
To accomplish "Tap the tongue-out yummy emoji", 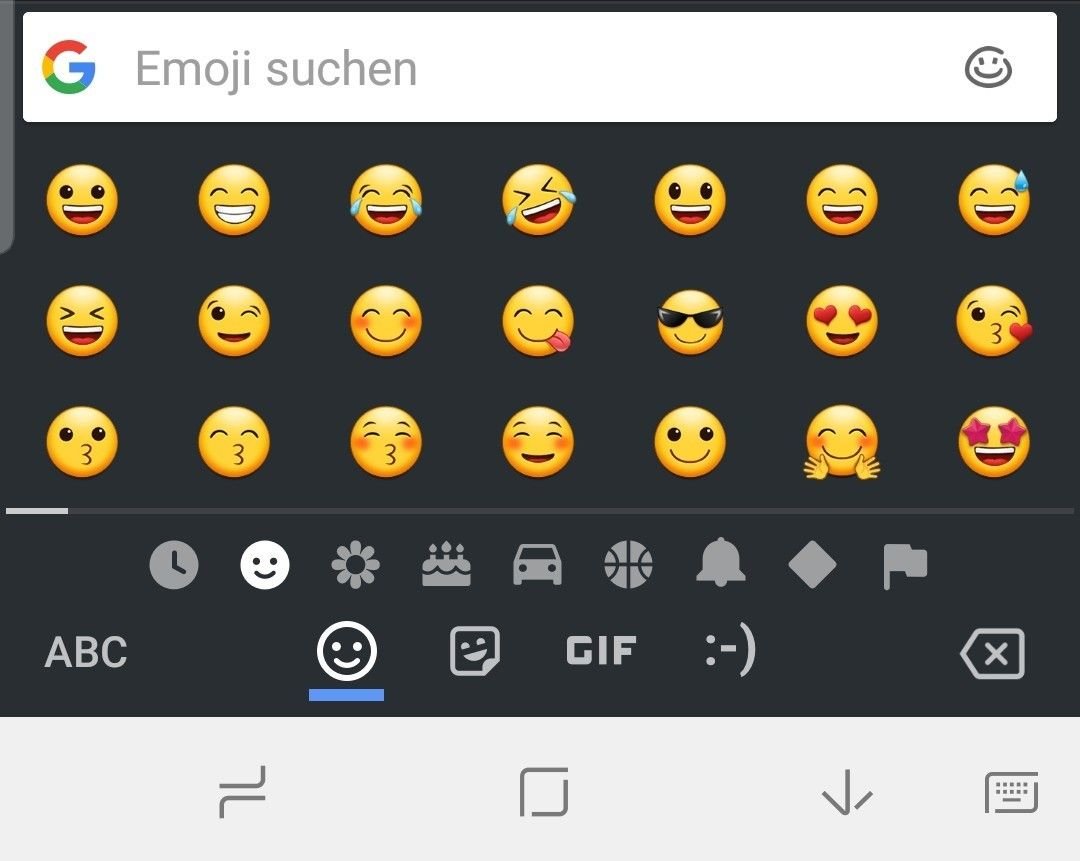I will pyautogui.click(x=538, y=321).
